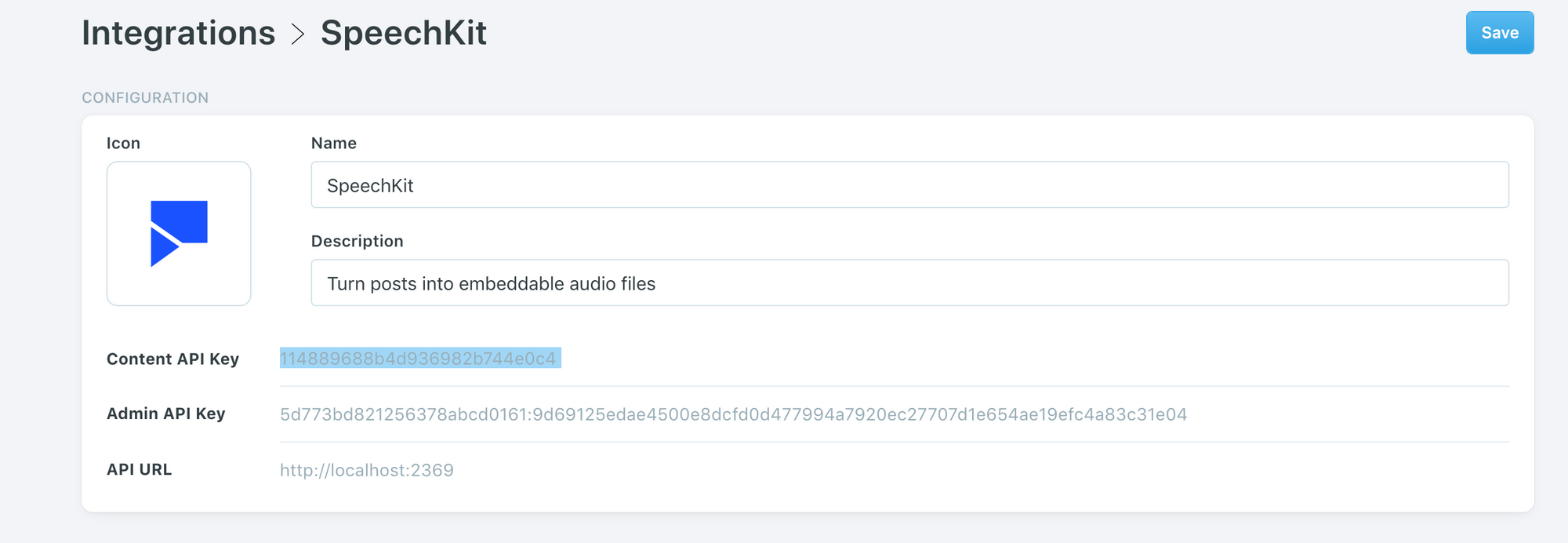Click the Admin API Key label
The image size is (1568, 543).
pos(166,414)
